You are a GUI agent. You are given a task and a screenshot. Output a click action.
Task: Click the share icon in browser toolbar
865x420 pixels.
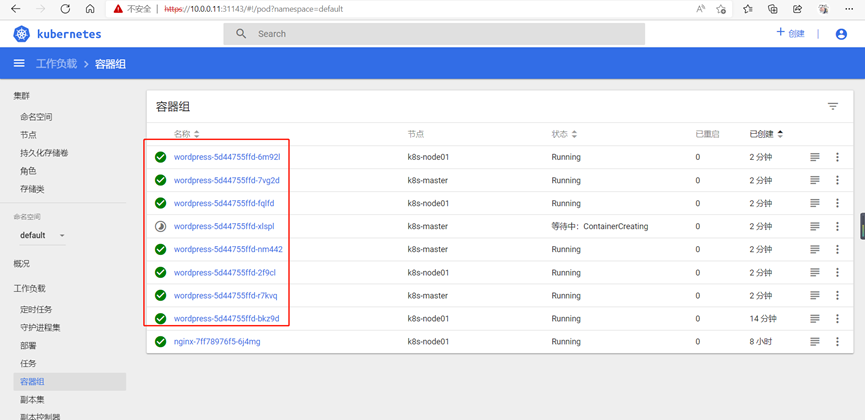pyautogui.click(x=797, y=9)
